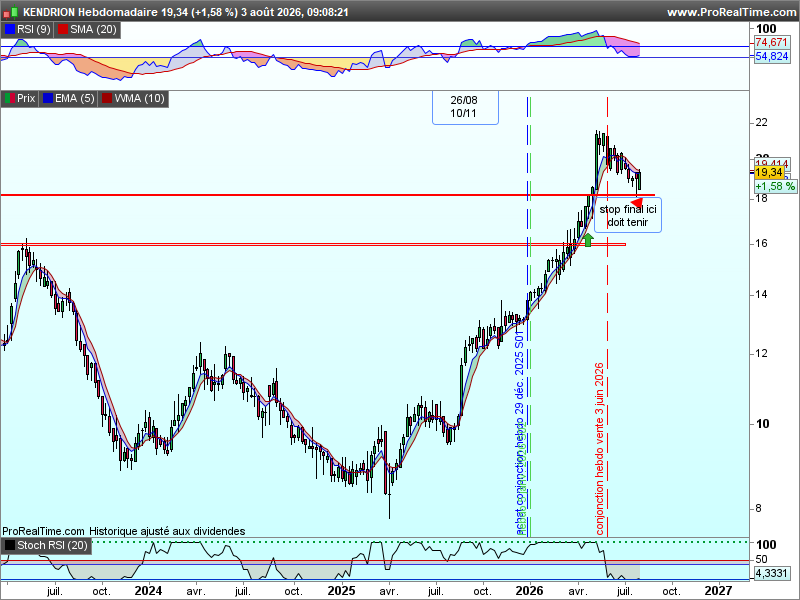Select the double red horizontal line at 16

click(x=313, y=244)
